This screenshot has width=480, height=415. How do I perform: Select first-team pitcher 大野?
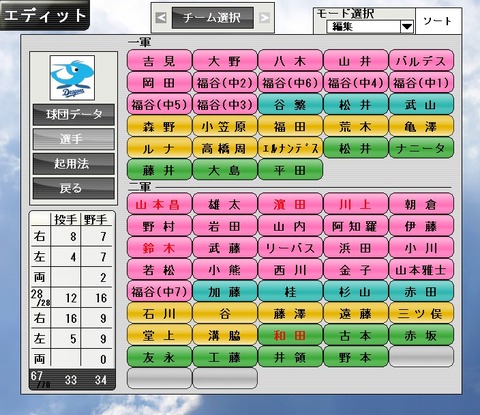click(225, 60)
